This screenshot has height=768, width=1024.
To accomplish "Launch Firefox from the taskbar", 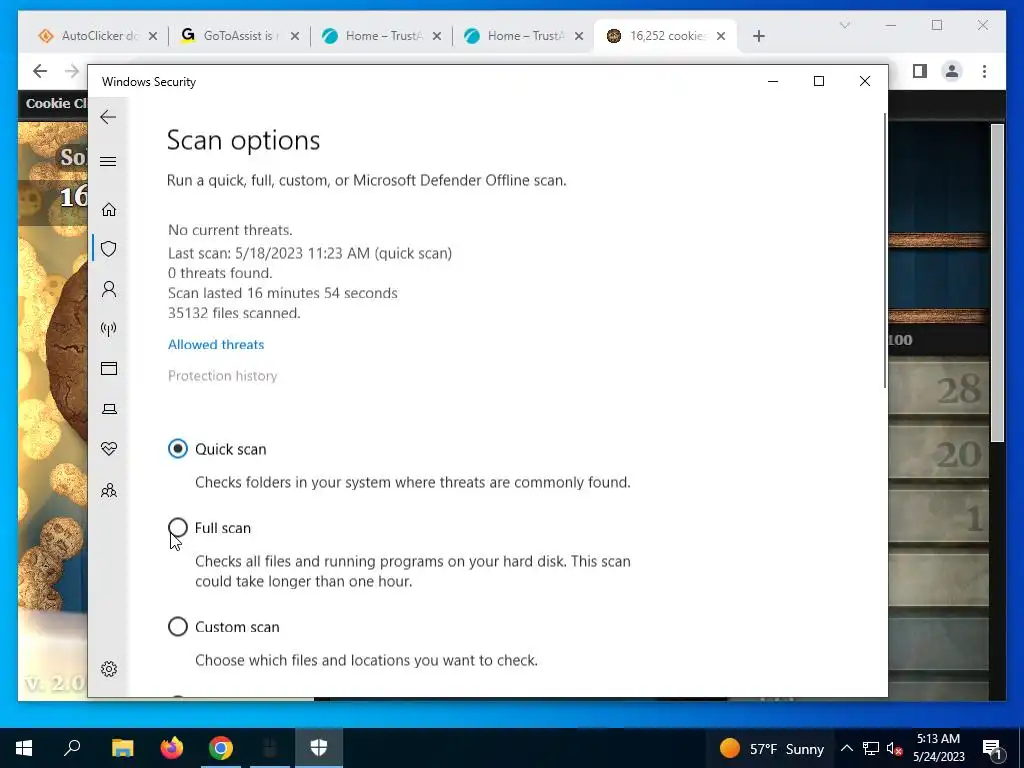I will pos(172,748).
